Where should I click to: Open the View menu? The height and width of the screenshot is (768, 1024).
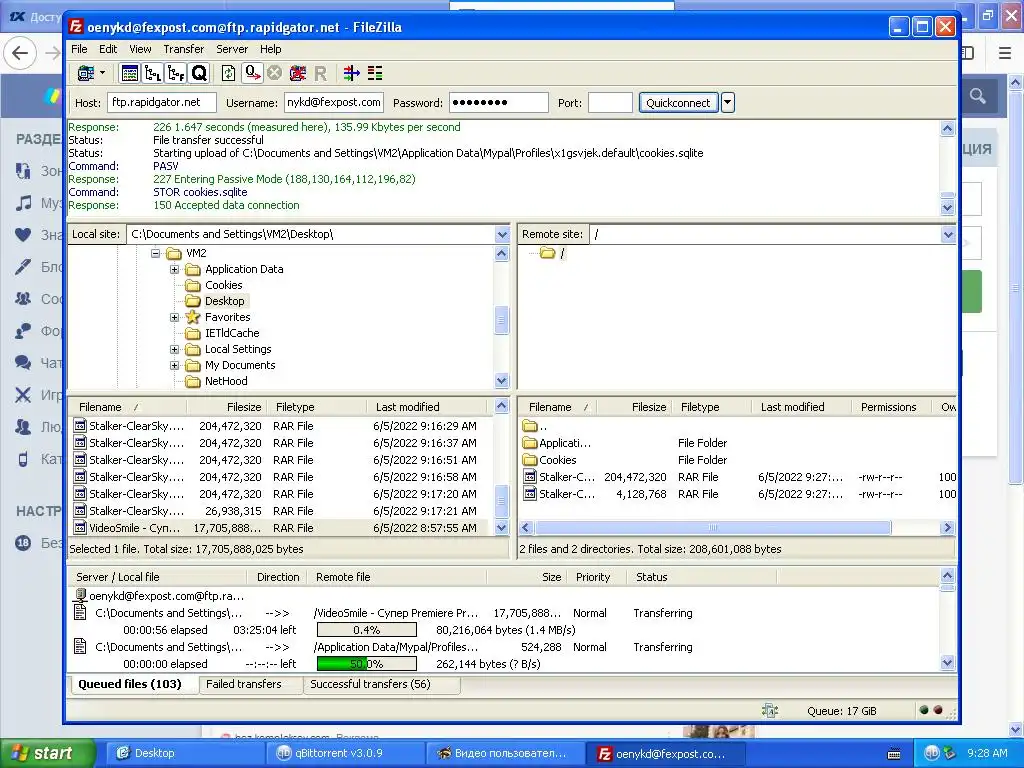coord(140,49)
